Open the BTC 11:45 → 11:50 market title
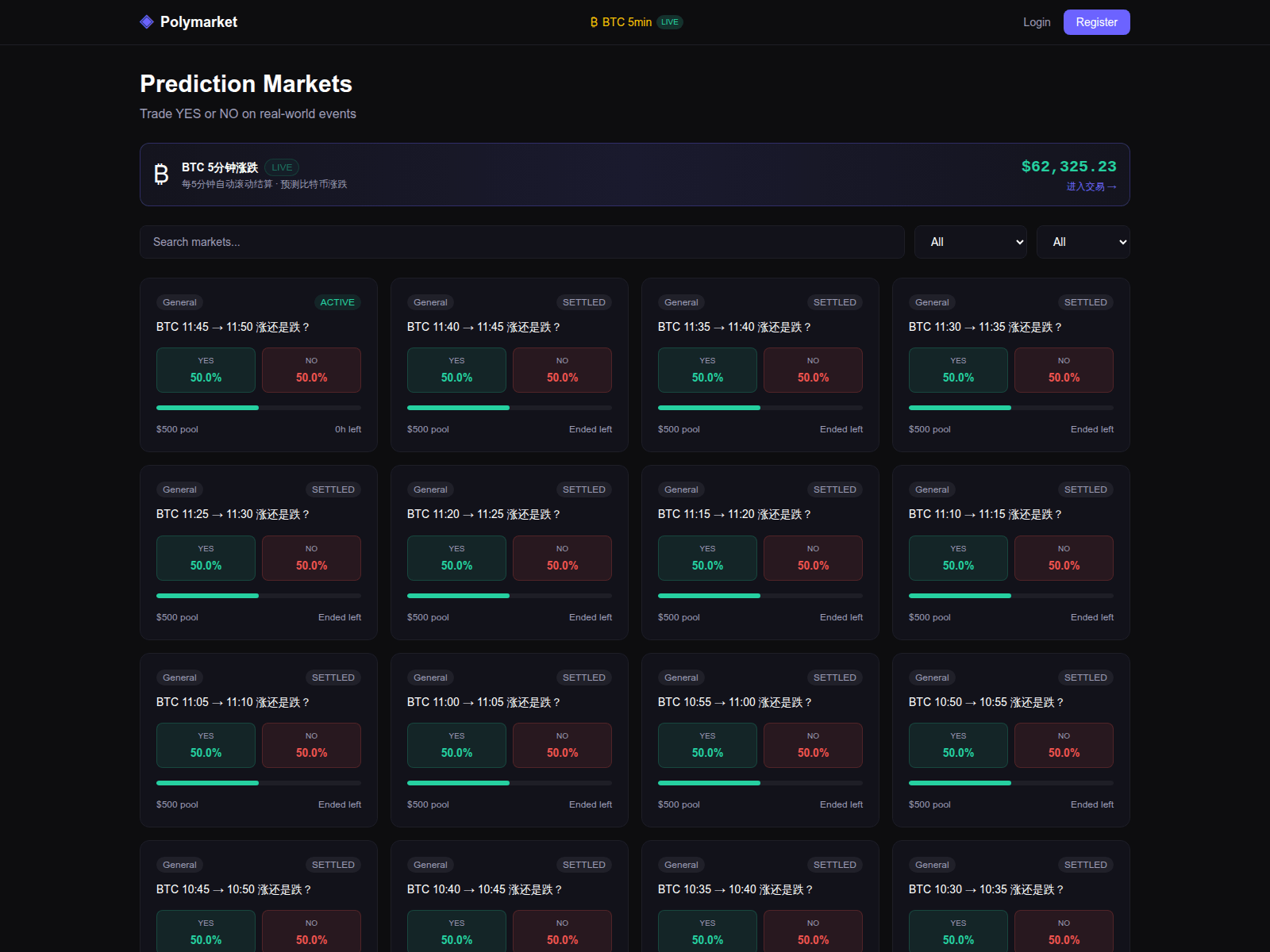This screenshot has height=952, width=1270. (233, 327)
